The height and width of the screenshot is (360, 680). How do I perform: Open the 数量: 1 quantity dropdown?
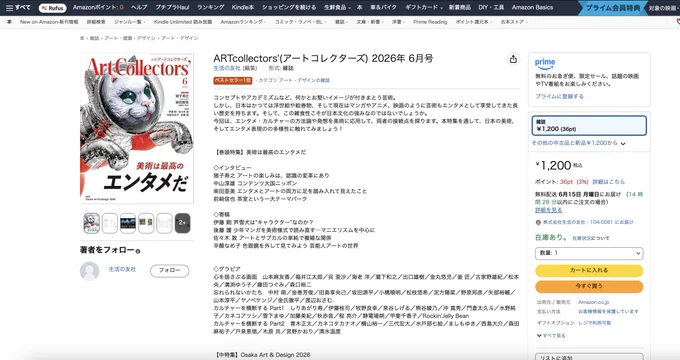click(589, 253)
